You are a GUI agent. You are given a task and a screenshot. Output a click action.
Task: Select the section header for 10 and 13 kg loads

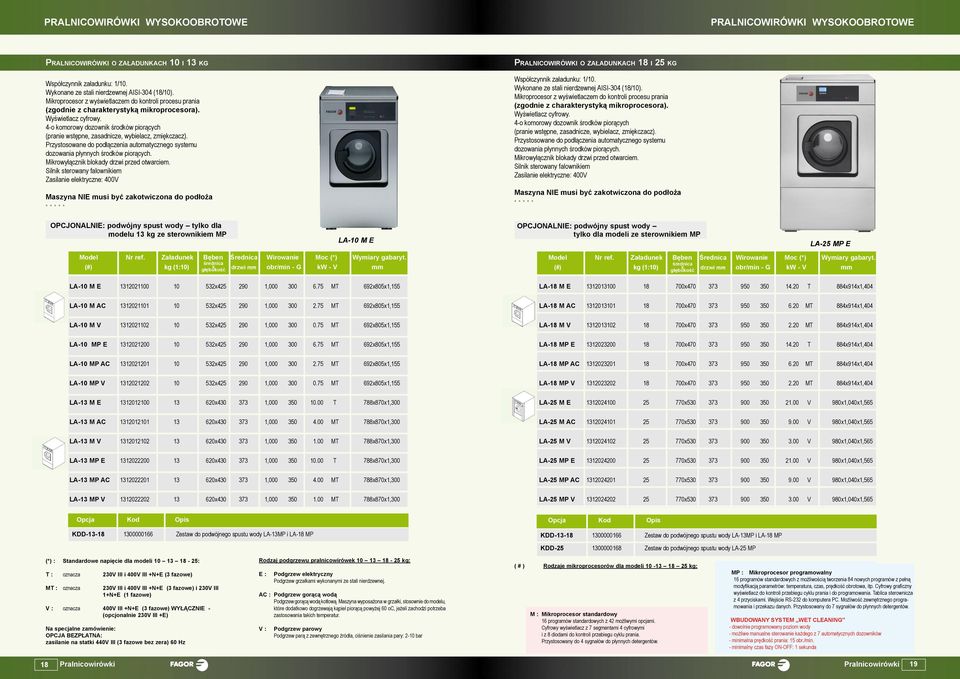click(x=127, y=62)
